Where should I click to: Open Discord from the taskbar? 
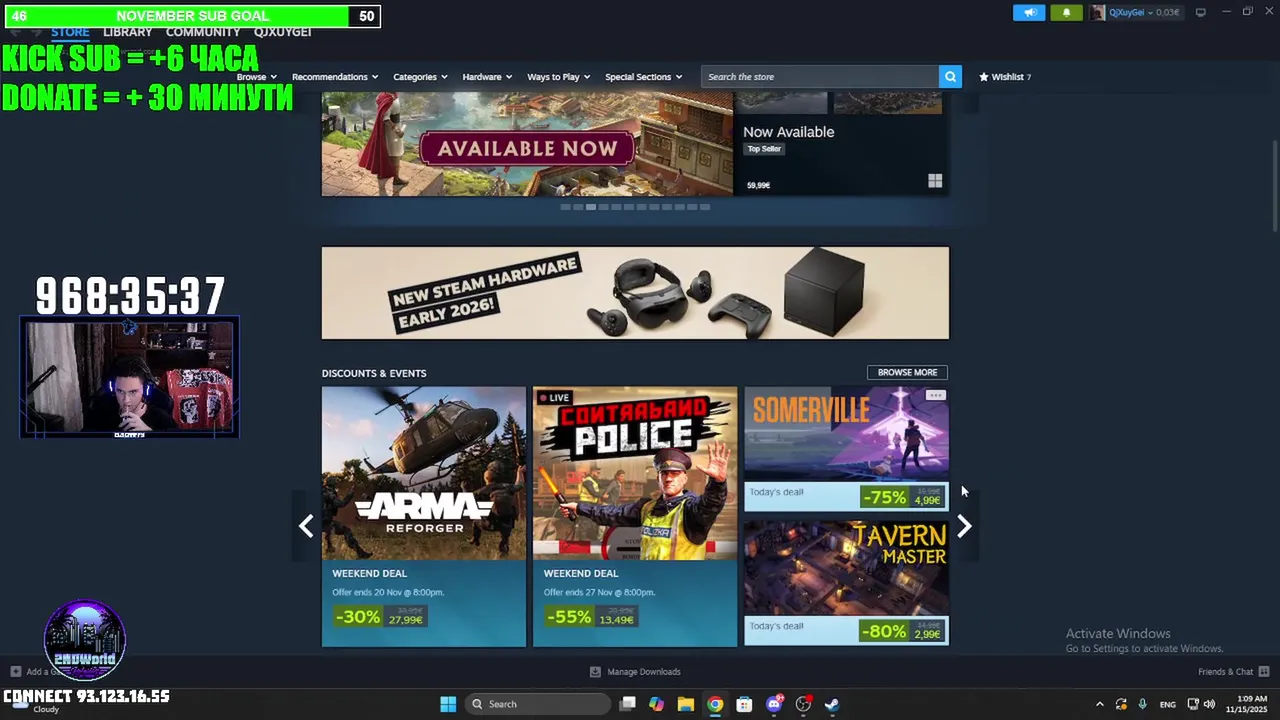(x=774, y=704)
